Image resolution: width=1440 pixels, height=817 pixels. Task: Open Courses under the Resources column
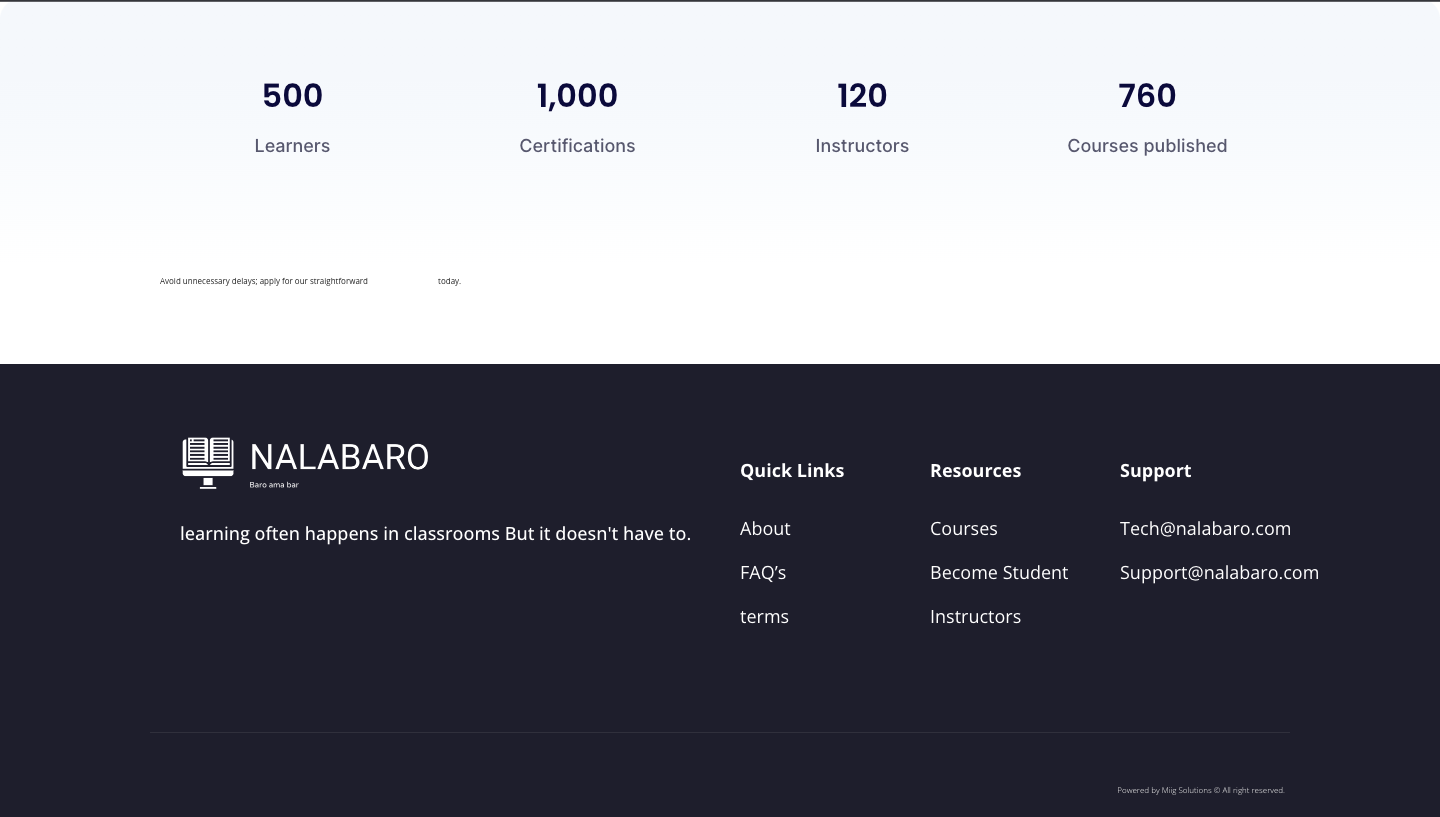click(963, 528)
